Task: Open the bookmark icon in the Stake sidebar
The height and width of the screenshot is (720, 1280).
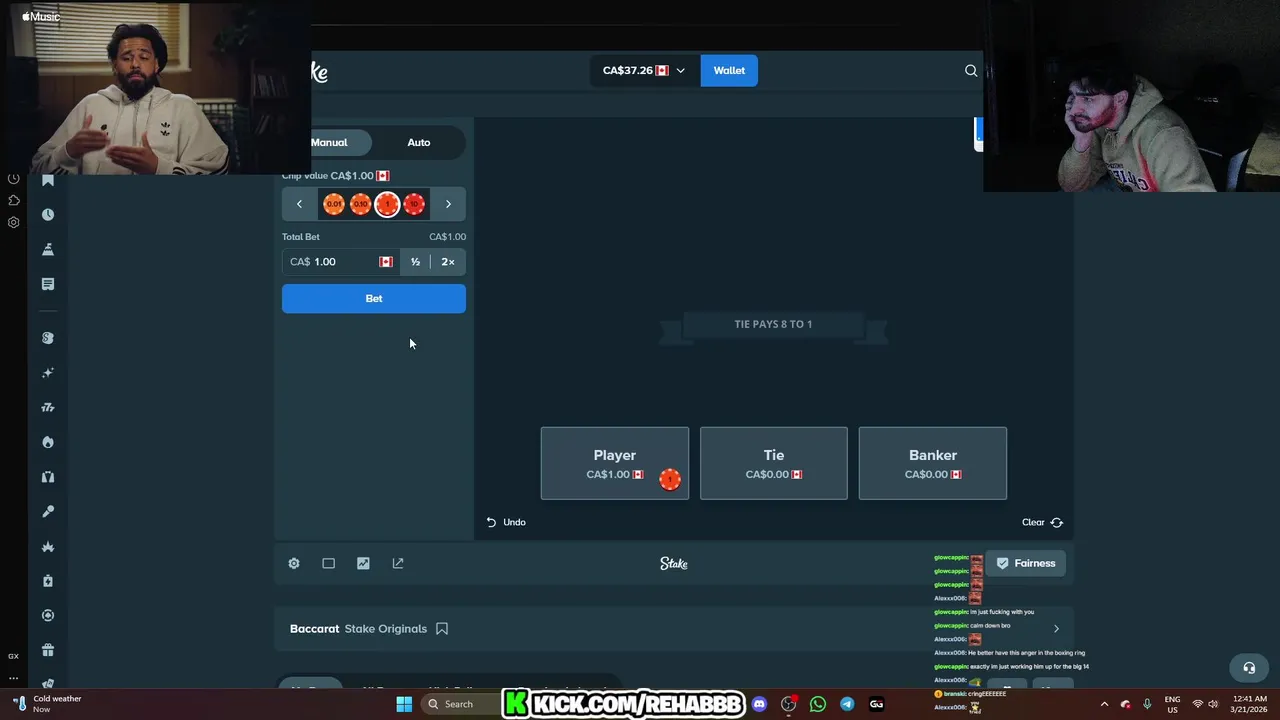Action: pos(48,180)
